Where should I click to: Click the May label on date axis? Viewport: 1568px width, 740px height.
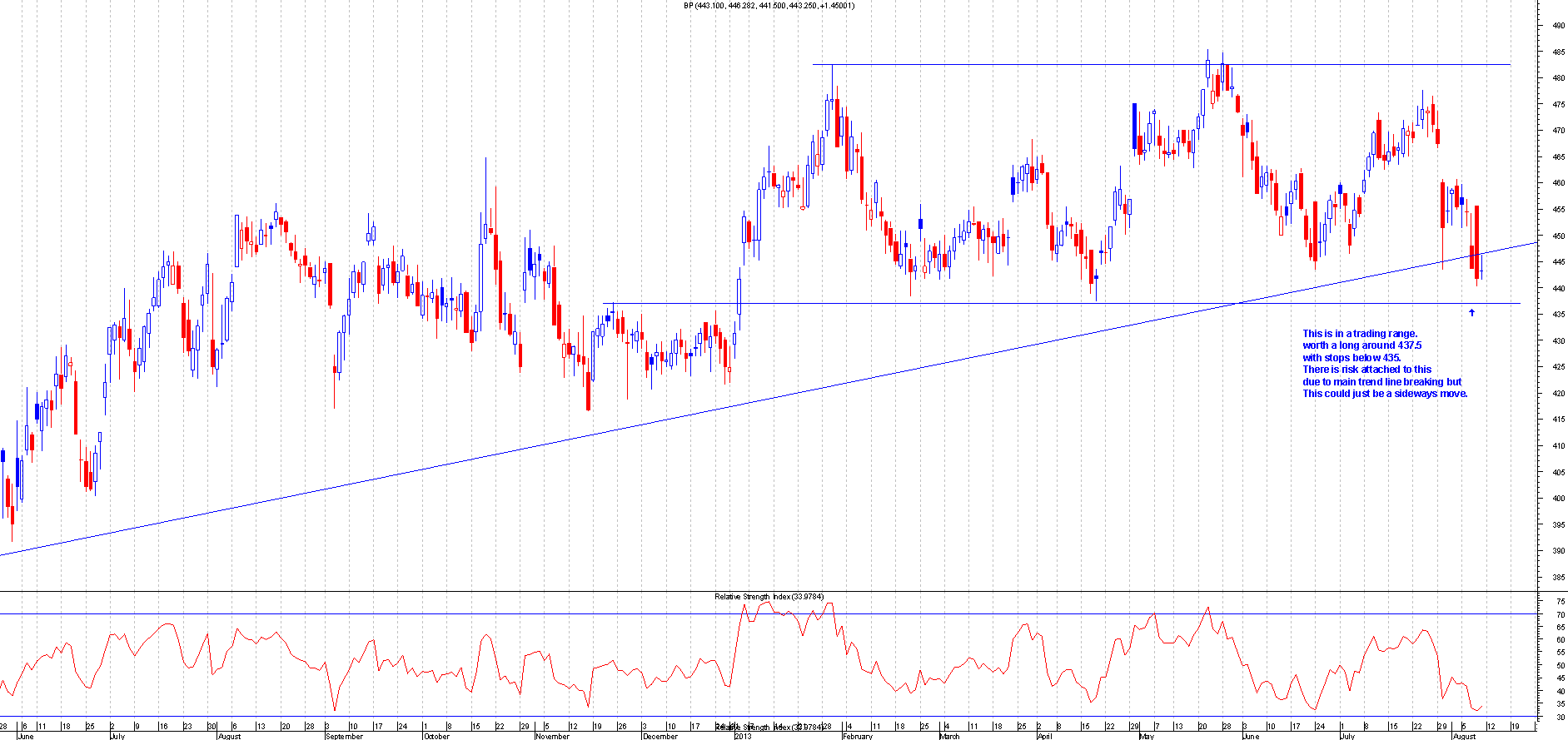[1147, 736]
